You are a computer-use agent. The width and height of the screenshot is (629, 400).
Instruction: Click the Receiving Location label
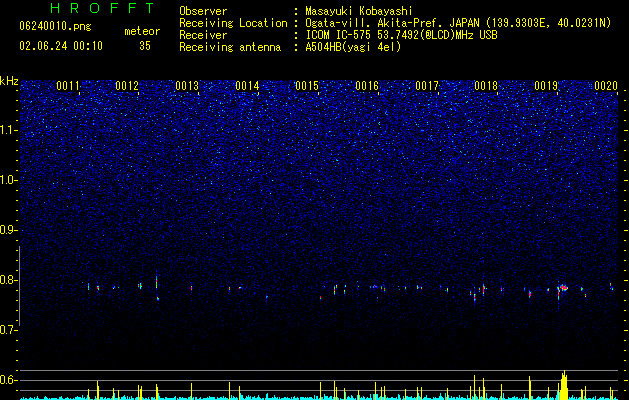[233, 23]
